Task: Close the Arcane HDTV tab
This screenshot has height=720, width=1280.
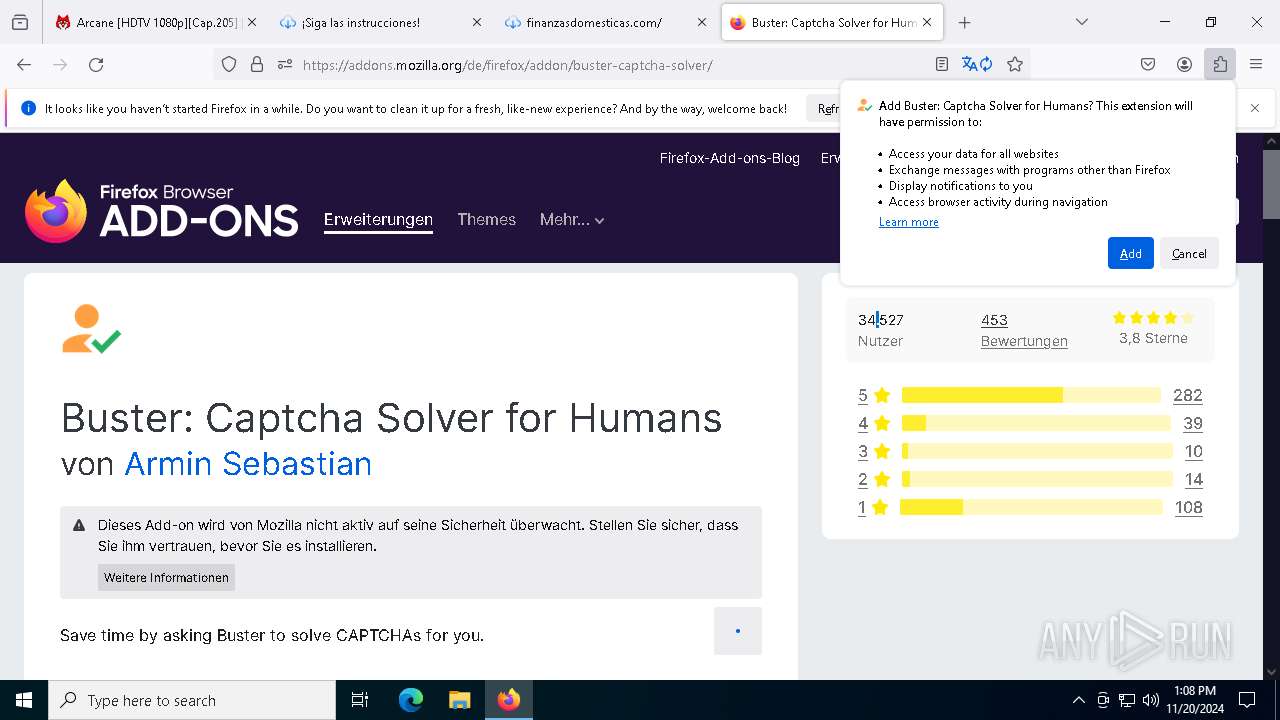Action: pyautogui.click(x=251, y=22)
